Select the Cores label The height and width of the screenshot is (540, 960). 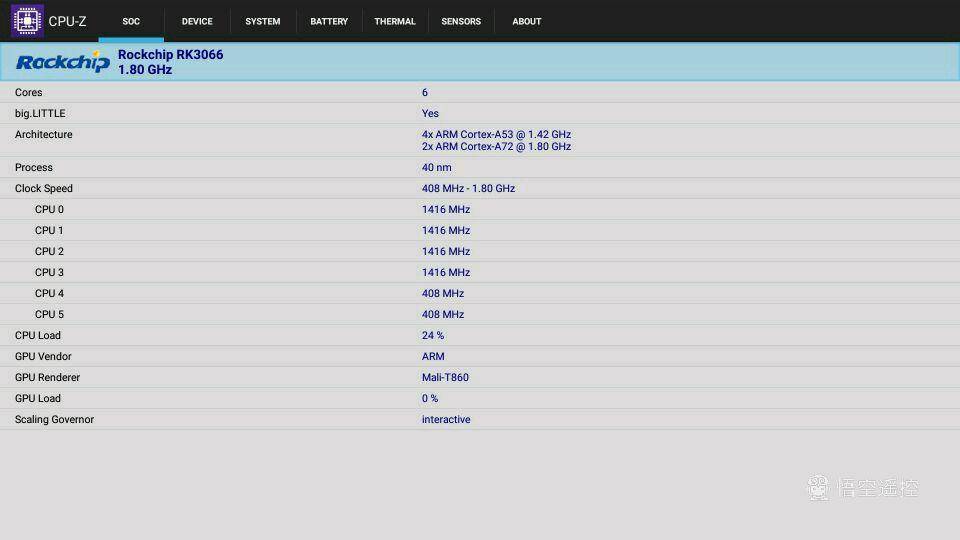pos(29,92)
